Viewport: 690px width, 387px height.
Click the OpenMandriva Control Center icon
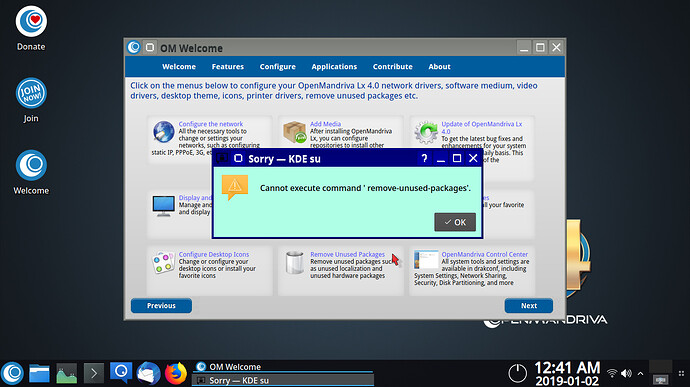pos(426,260)
